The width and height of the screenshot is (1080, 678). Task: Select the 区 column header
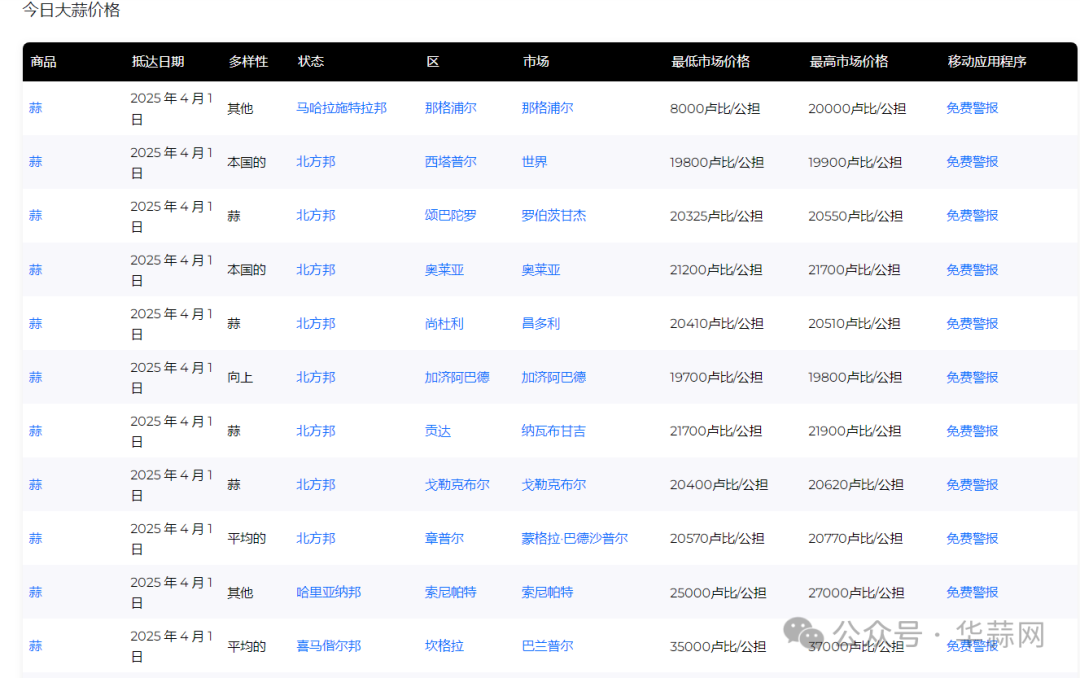tap(433, 62)
